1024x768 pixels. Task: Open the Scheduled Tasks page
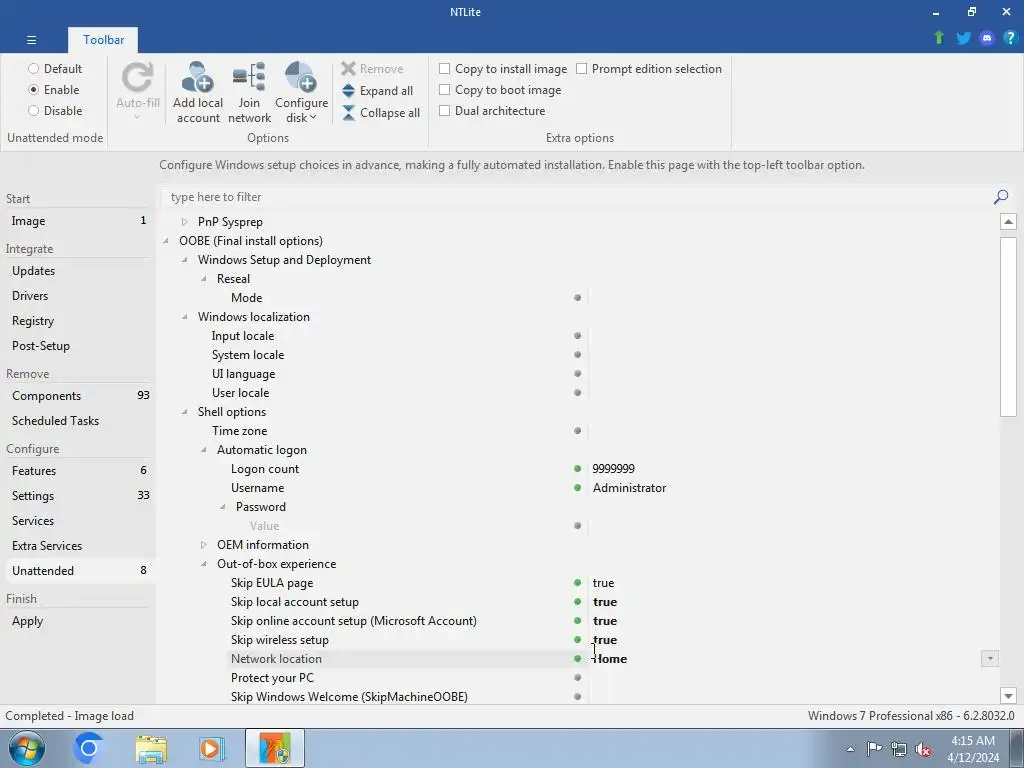pos(78,421)
